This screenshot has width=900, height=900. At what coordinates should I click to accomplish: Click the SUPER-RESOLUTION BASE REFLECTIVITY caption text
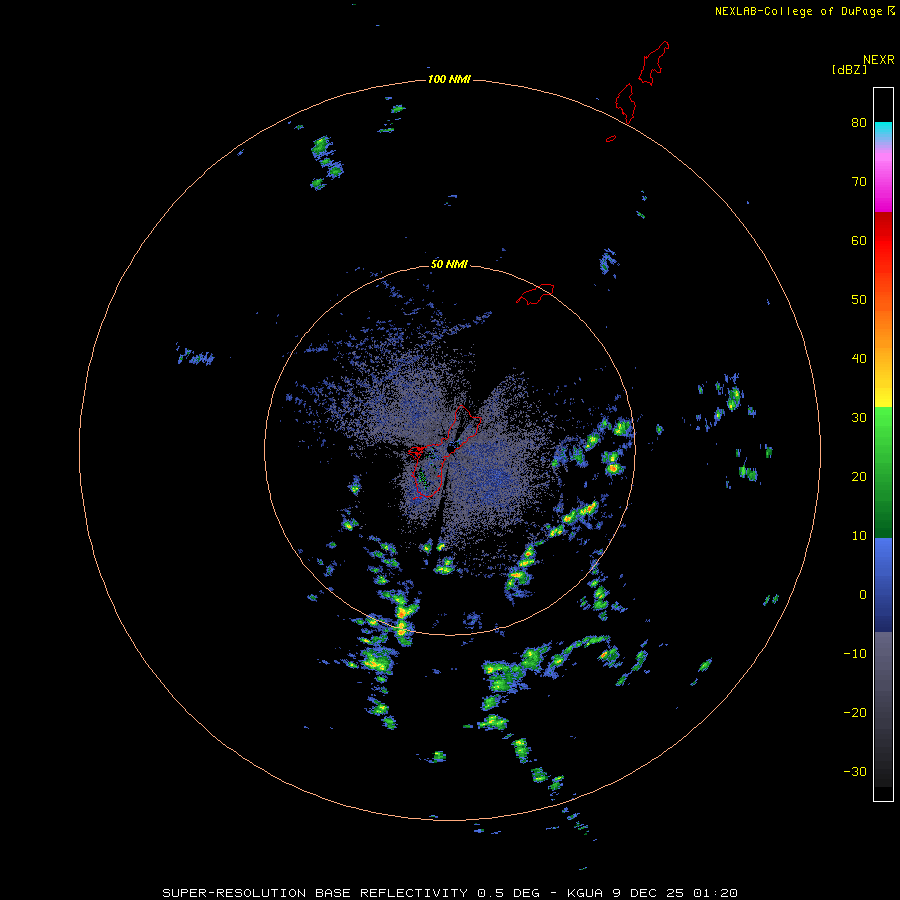coord(314,893)
